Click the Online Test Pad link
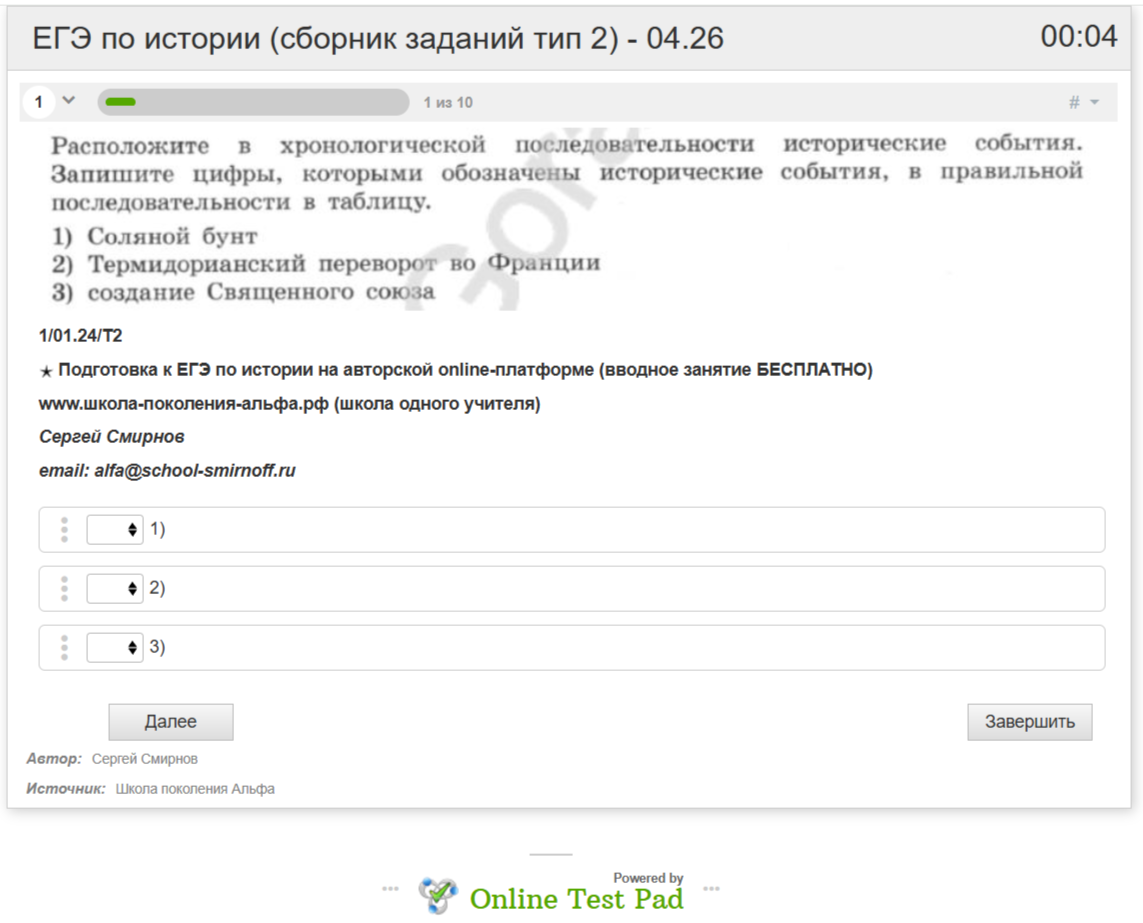Screen dimensions: 1143x923 click(x=576, y=898)
